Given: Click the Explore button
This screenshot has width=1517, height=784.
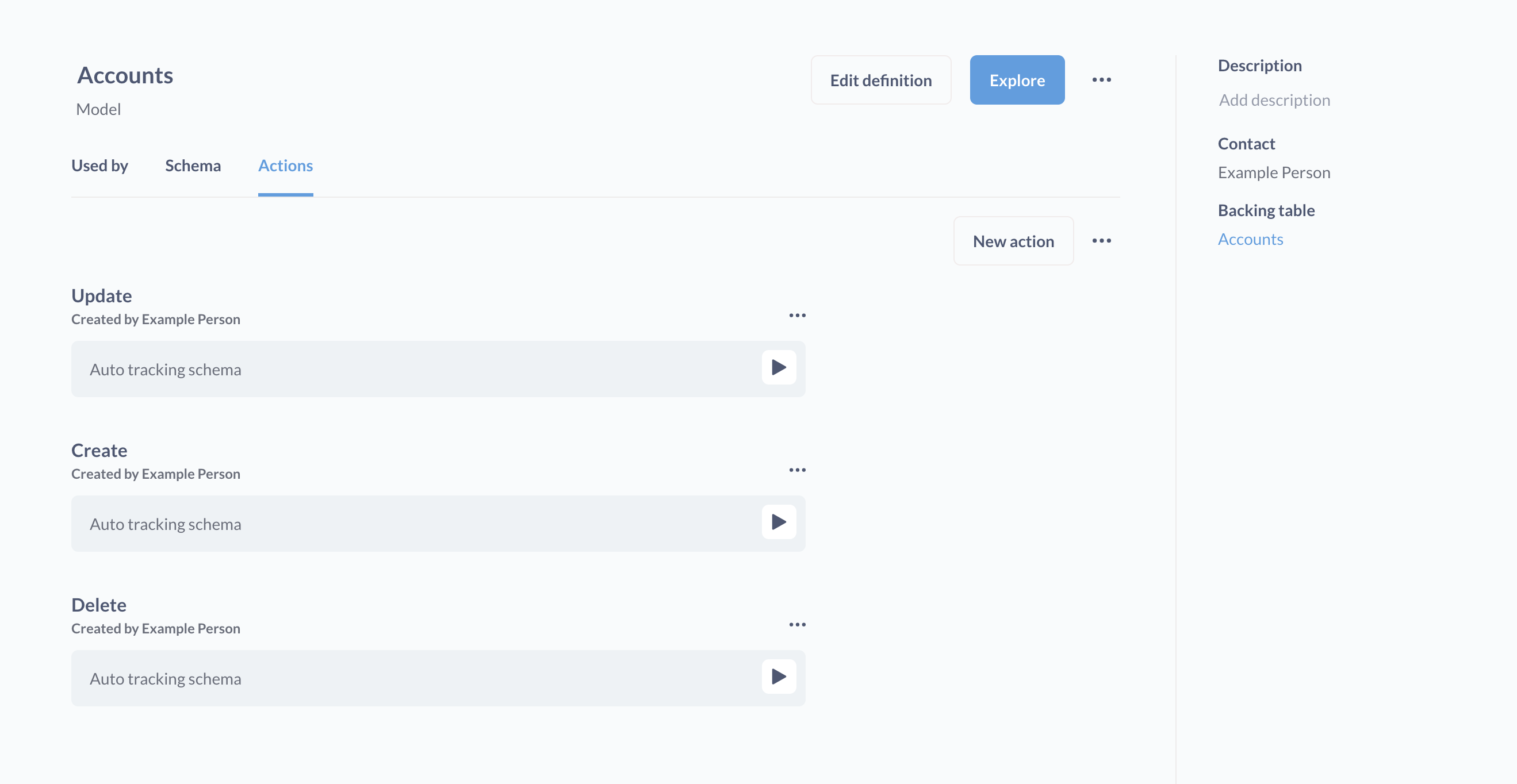Looking at the screenshot, I should coord(1017,80).
